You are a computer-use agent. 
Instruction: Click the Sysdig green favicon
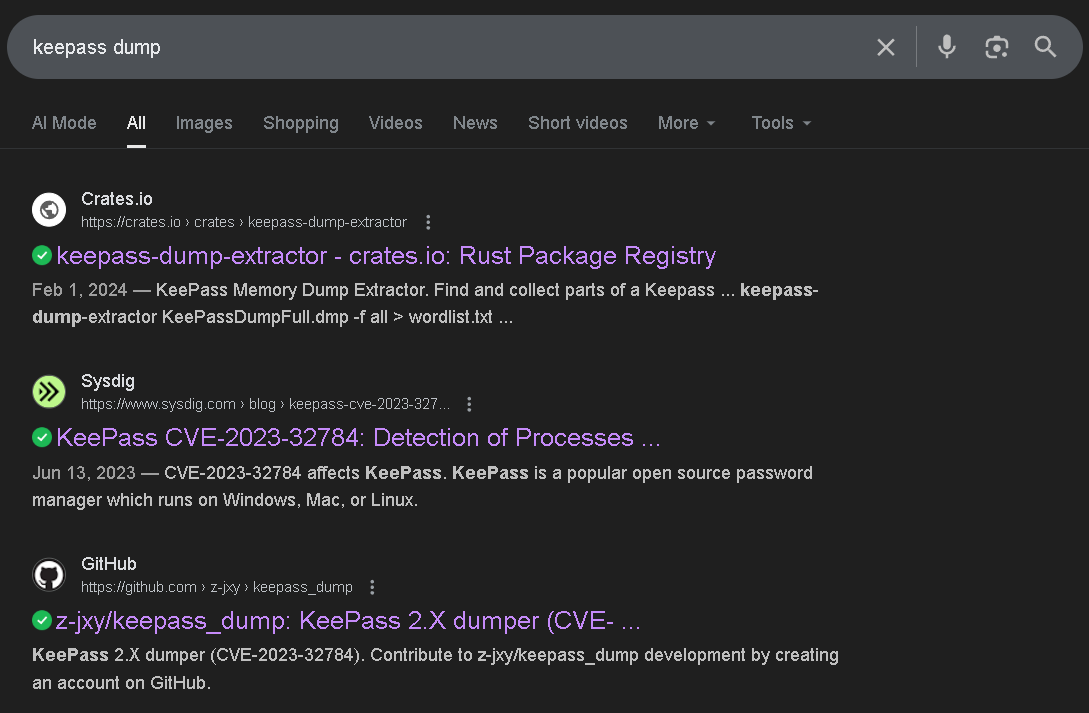point(49,392)
